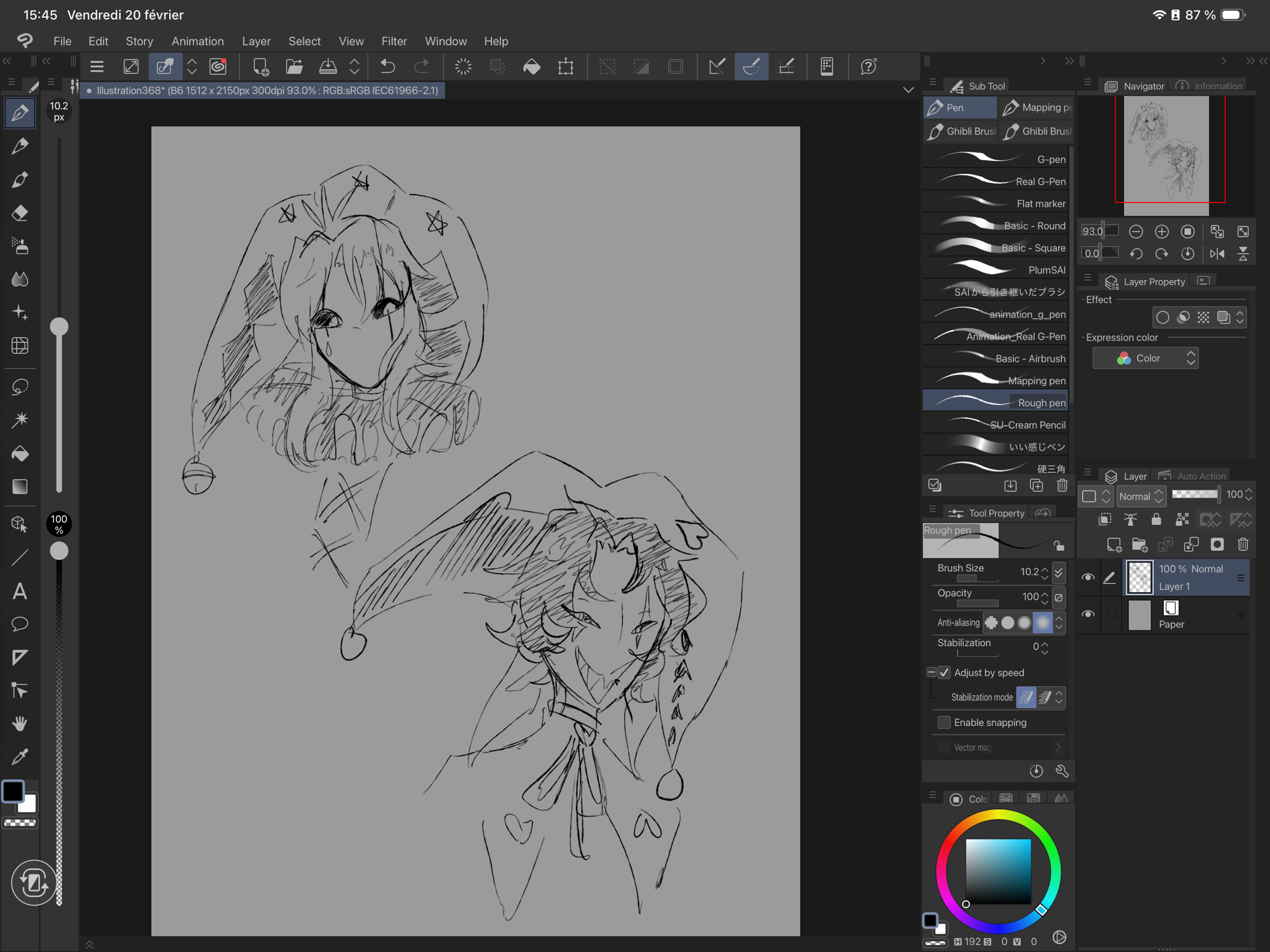Click the color wheel saturation square
Screen dimensions: 1270x952
(998, 871)
